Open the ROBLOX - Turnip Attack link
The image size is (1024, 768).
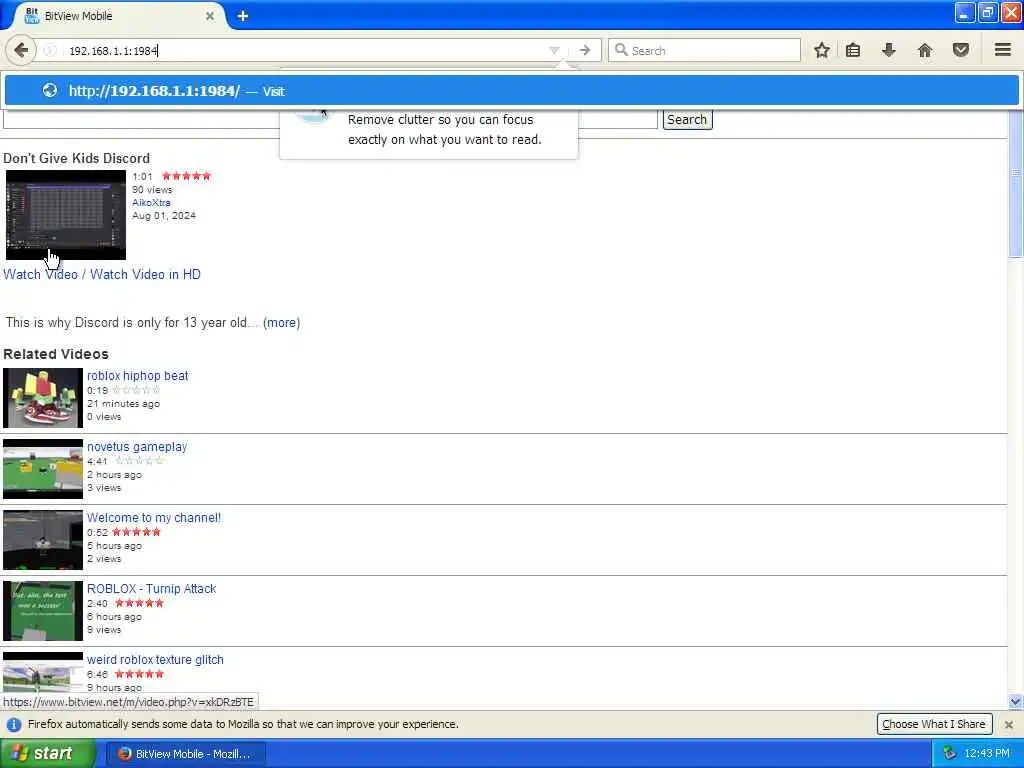point(151,588)
